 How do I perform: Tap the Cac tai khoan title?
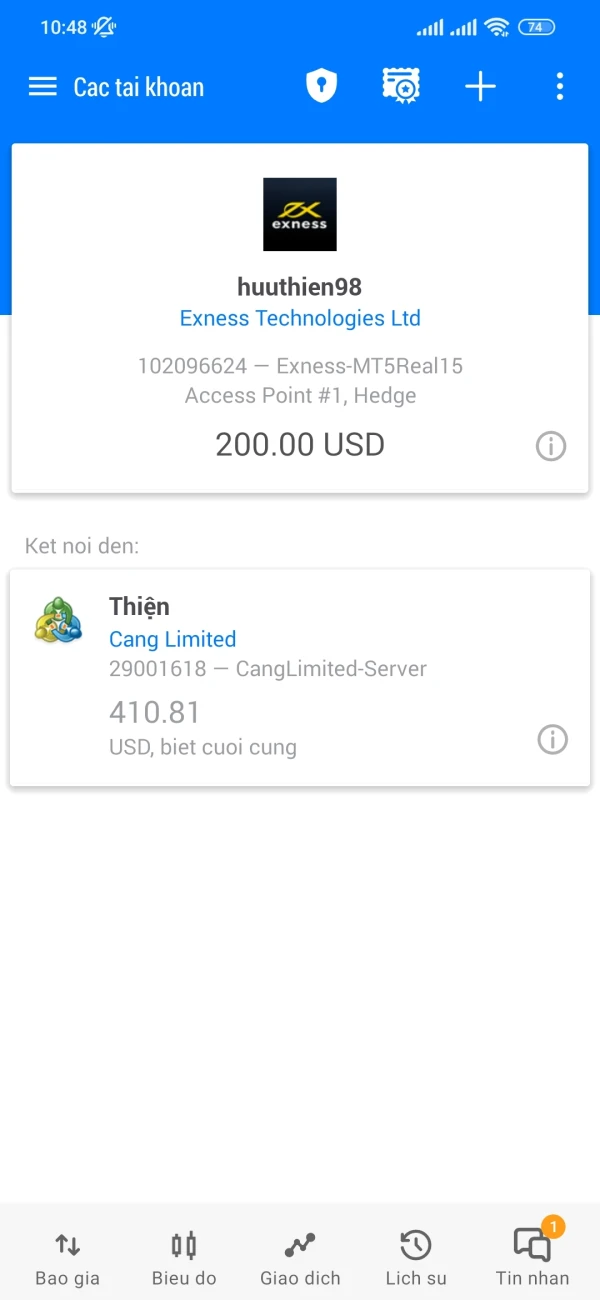tap(139, 87)
